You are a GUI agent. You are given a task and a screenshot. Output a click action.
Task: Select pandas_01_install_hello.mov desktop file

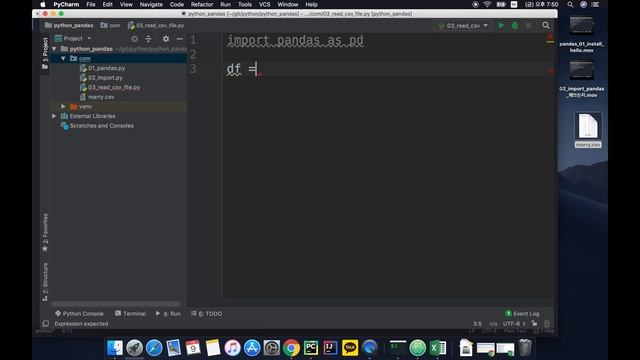(x=582, y=34)
